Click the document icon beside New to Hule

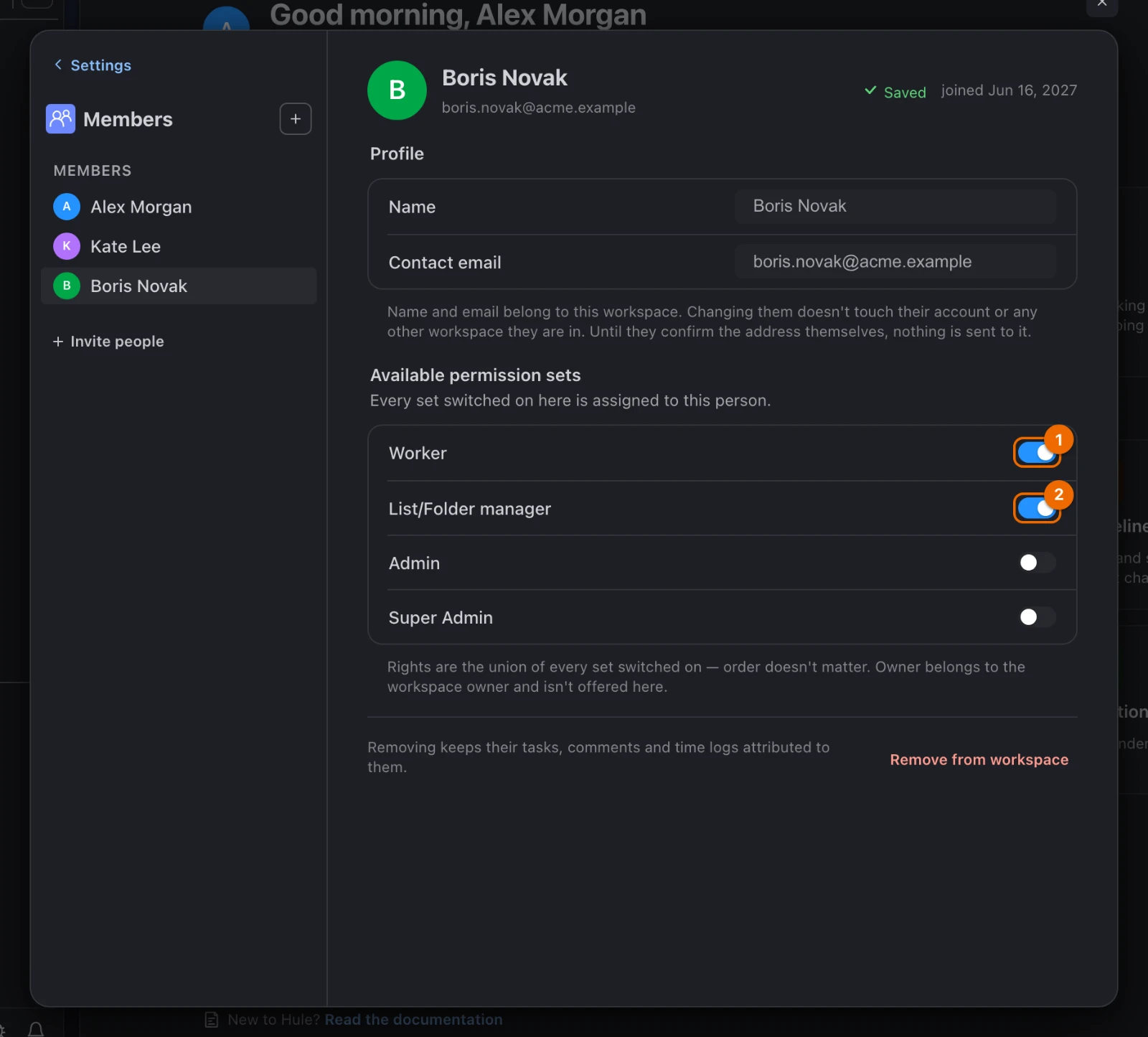click(212, 1019)
